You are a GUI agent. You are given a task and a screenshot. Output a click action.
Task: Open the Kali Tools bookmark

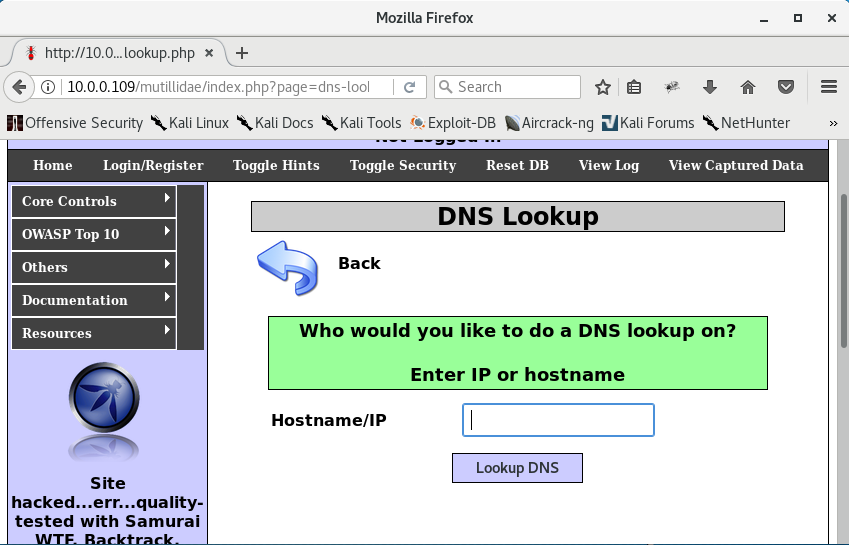click(361, 123)
